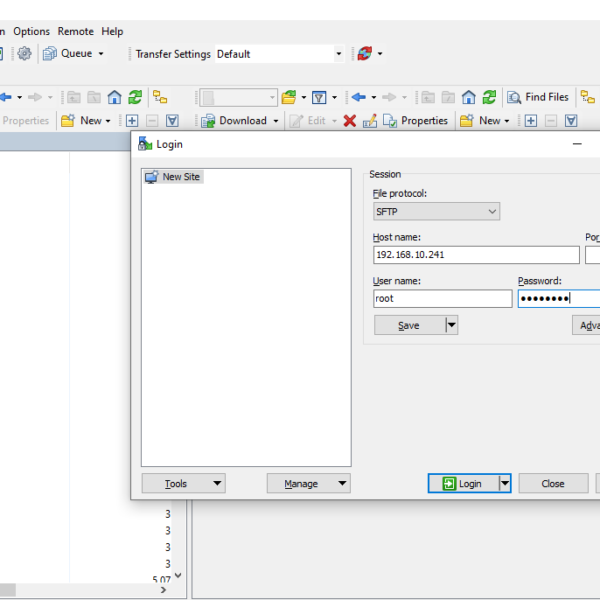Viewport: 600px width, 600px height.
Task: Open the Help menu
Action: (112, 31)
